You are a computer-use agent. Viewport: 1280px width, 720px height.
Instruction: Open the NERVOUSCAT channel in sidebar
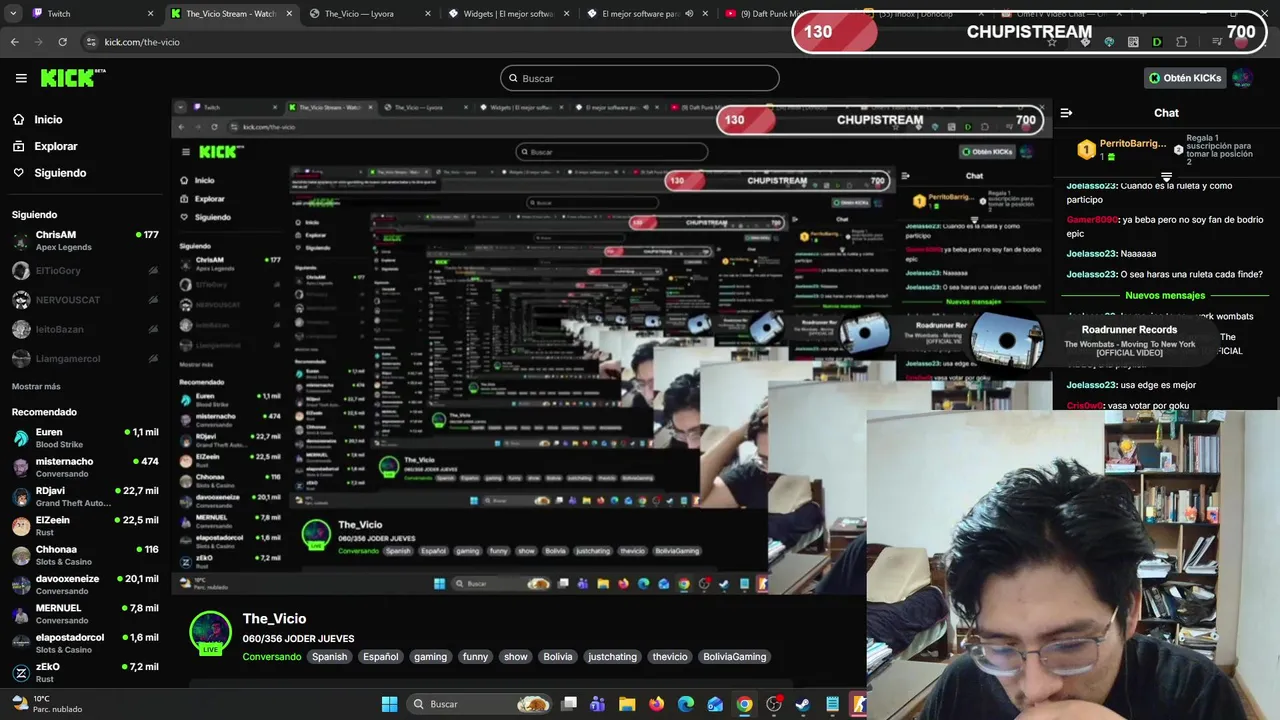(x=85, y=300)
